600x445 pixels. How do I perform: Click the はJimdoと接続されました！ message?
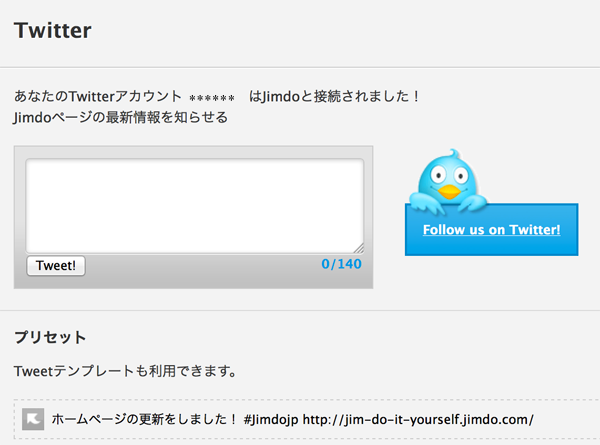335,96
